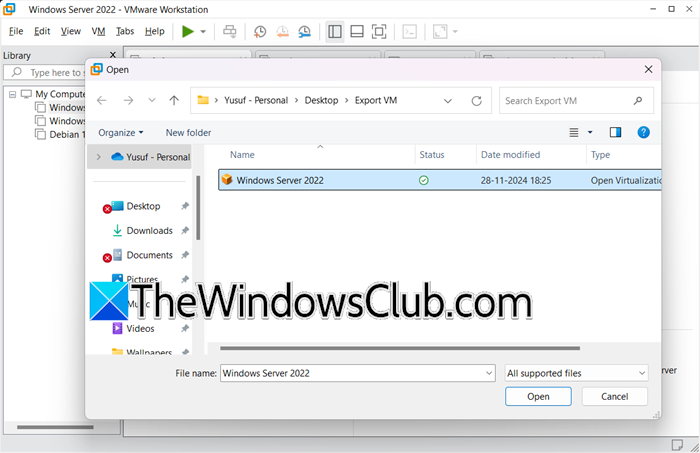Open the Organize dropdown menu
The width and height of the screenshot is (700, 453).
pos(121,133)
